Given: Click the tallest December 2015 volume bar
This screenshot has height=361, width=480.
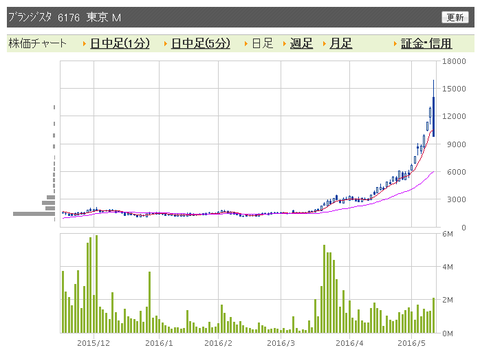Looking at the screenshot, I should point(97,284).
